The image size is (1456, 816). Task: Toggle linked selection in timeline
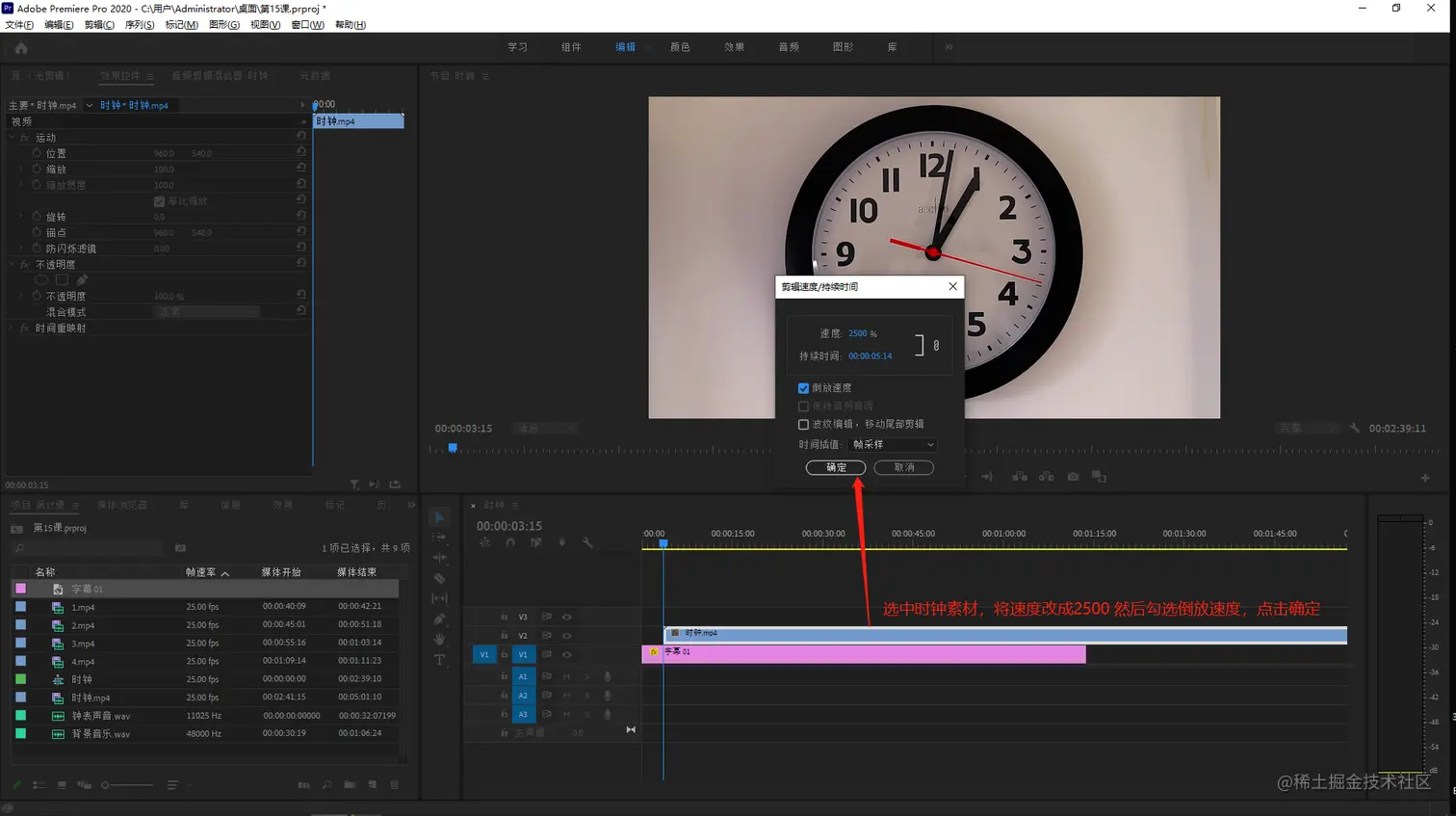tap(536, 542)
